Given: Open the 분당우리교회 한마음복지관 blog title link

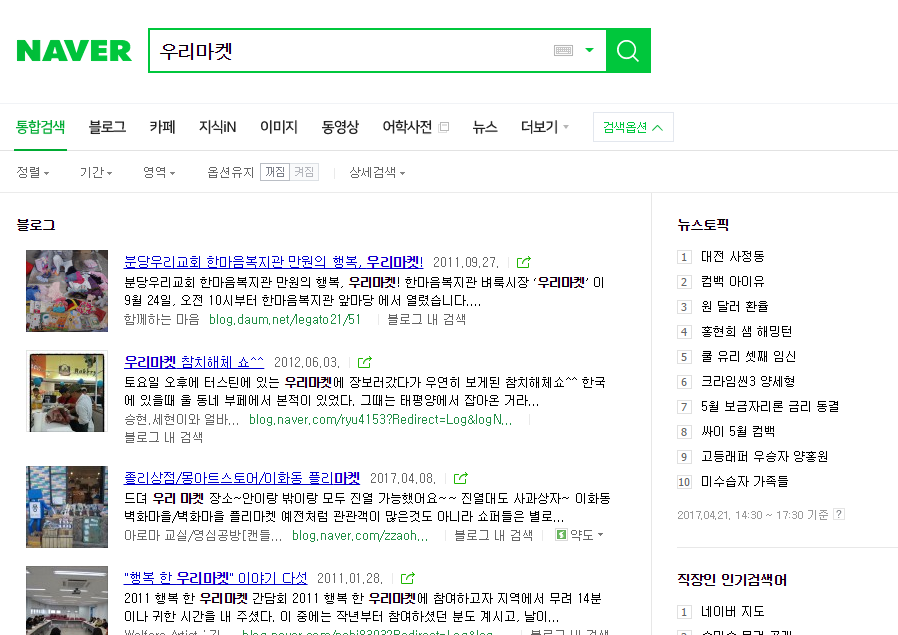Looking at the screenshot, I should click(x=274, y=262).
